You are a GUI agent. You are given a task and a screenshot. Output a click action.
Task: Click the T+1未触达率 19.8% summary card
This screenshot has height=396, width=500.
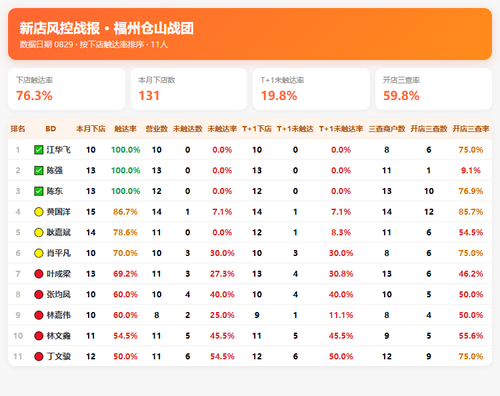(311, 89)
